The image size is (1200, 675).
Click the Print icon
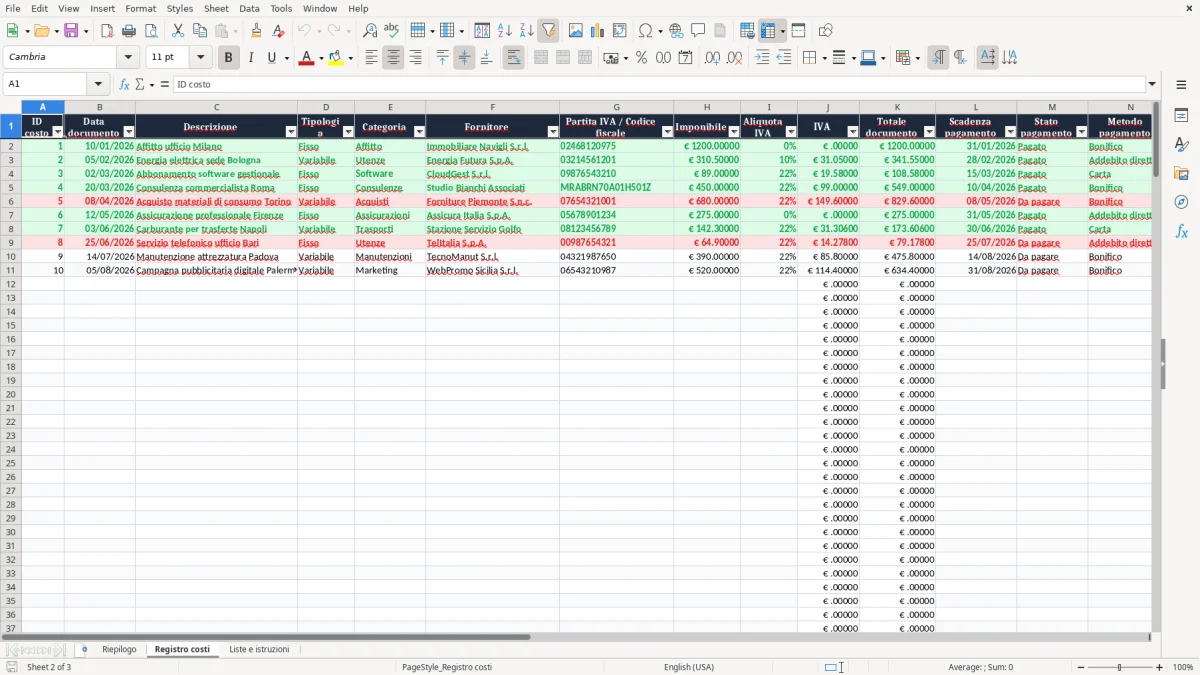click(129, 31)
